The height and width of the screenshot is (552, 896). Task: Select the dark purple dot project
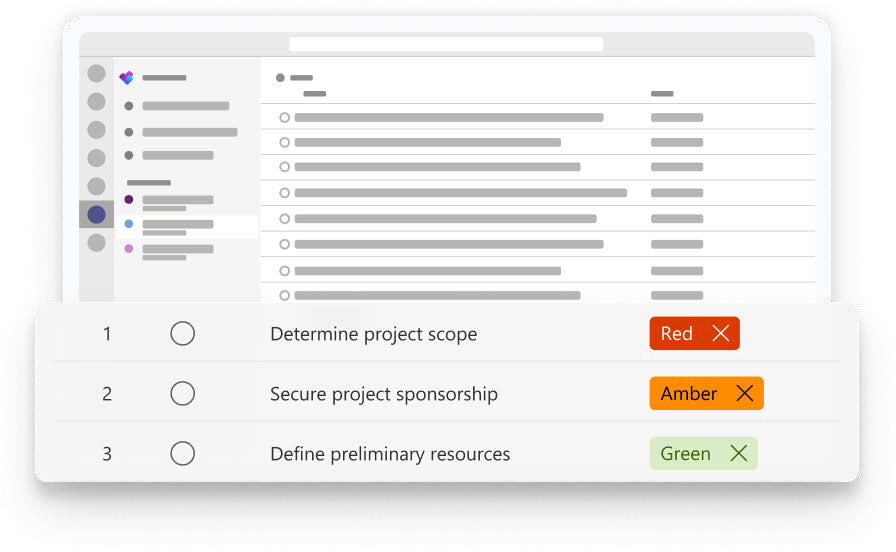tap(177, 200)
